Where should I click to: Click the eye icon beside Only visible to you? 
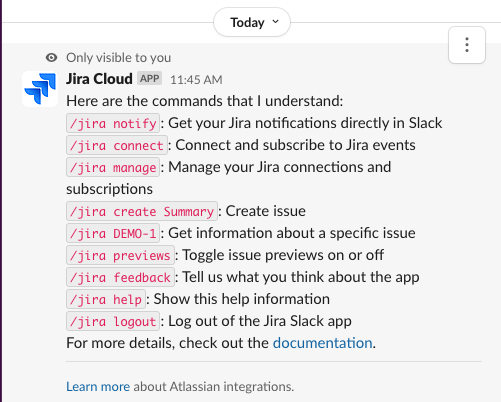[51, 58]
